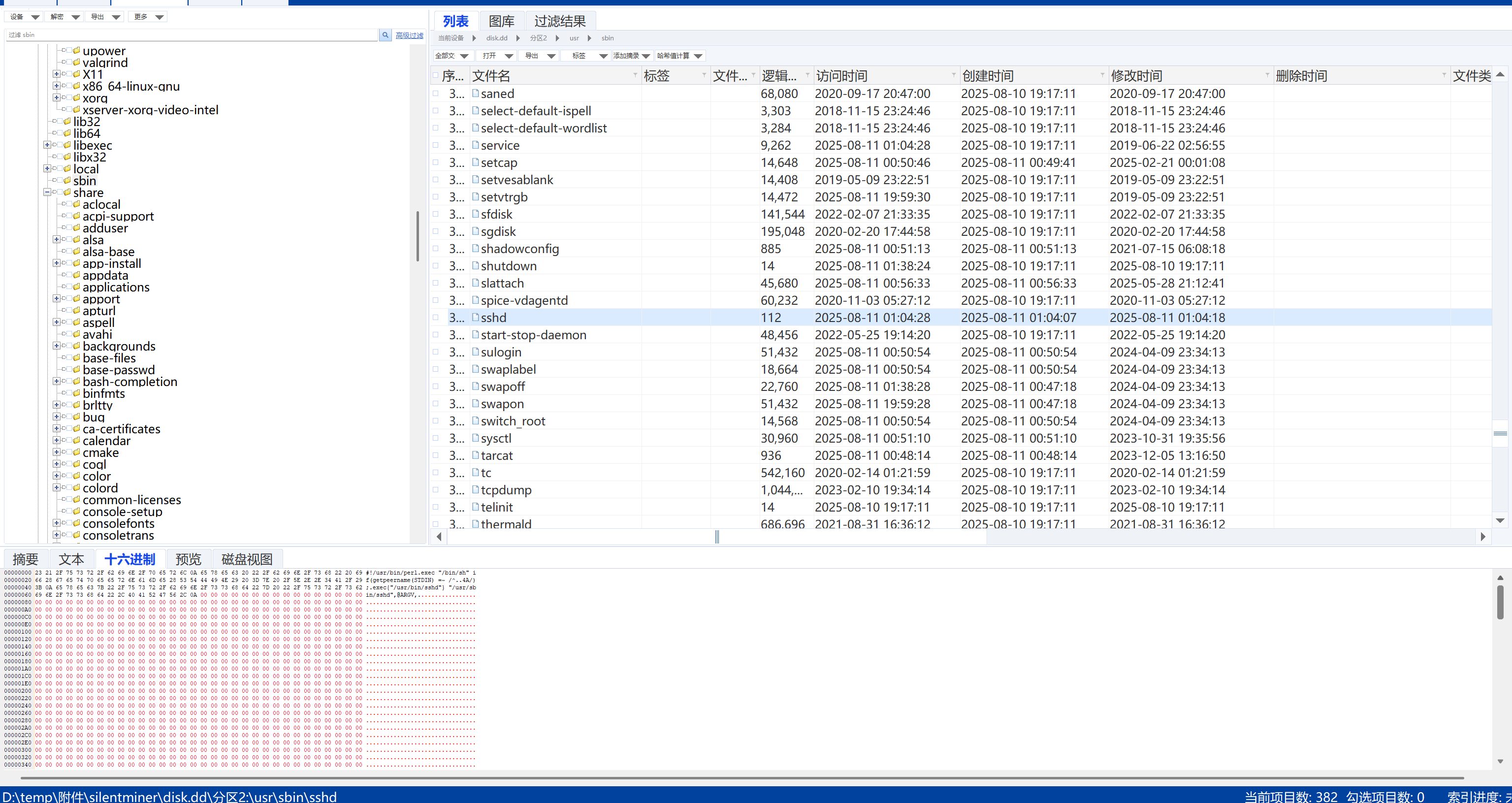Click breadcrumb arrow after 分区2
This screenshot has width=1512, height=803.
(x=558, y=38)
